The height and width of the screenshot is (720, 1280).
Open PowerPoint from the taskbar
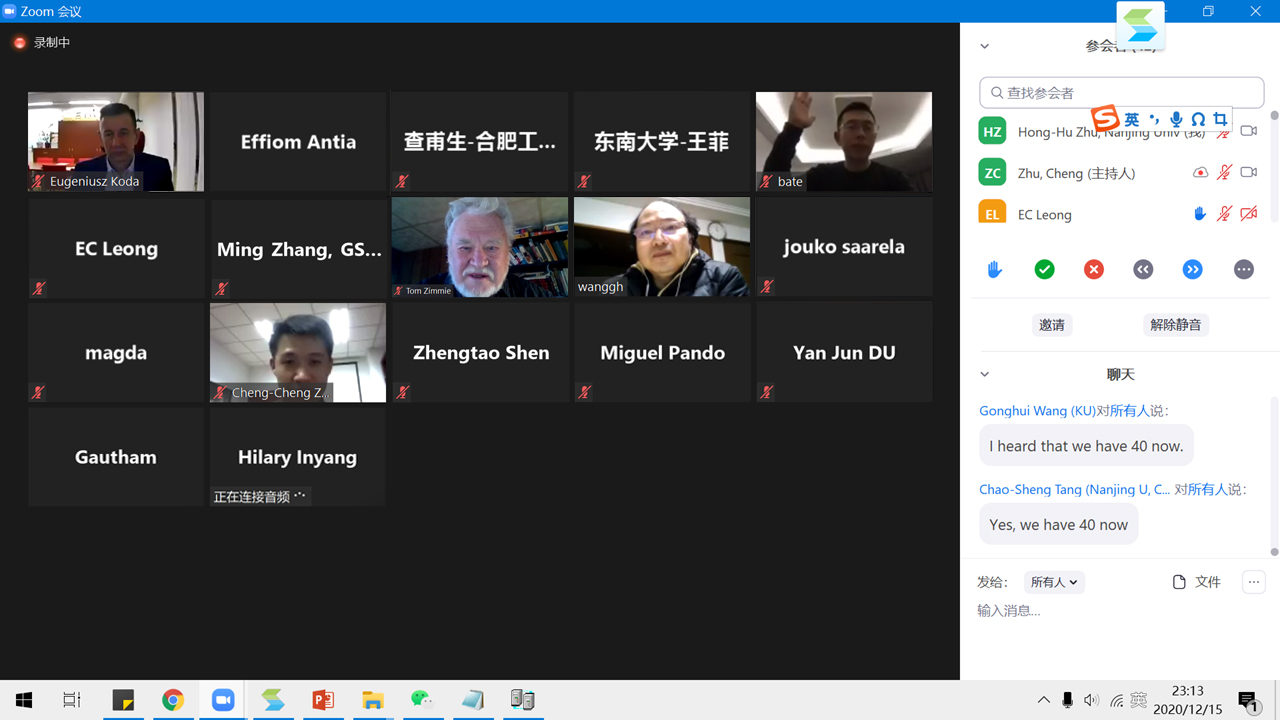coord(323,700)
